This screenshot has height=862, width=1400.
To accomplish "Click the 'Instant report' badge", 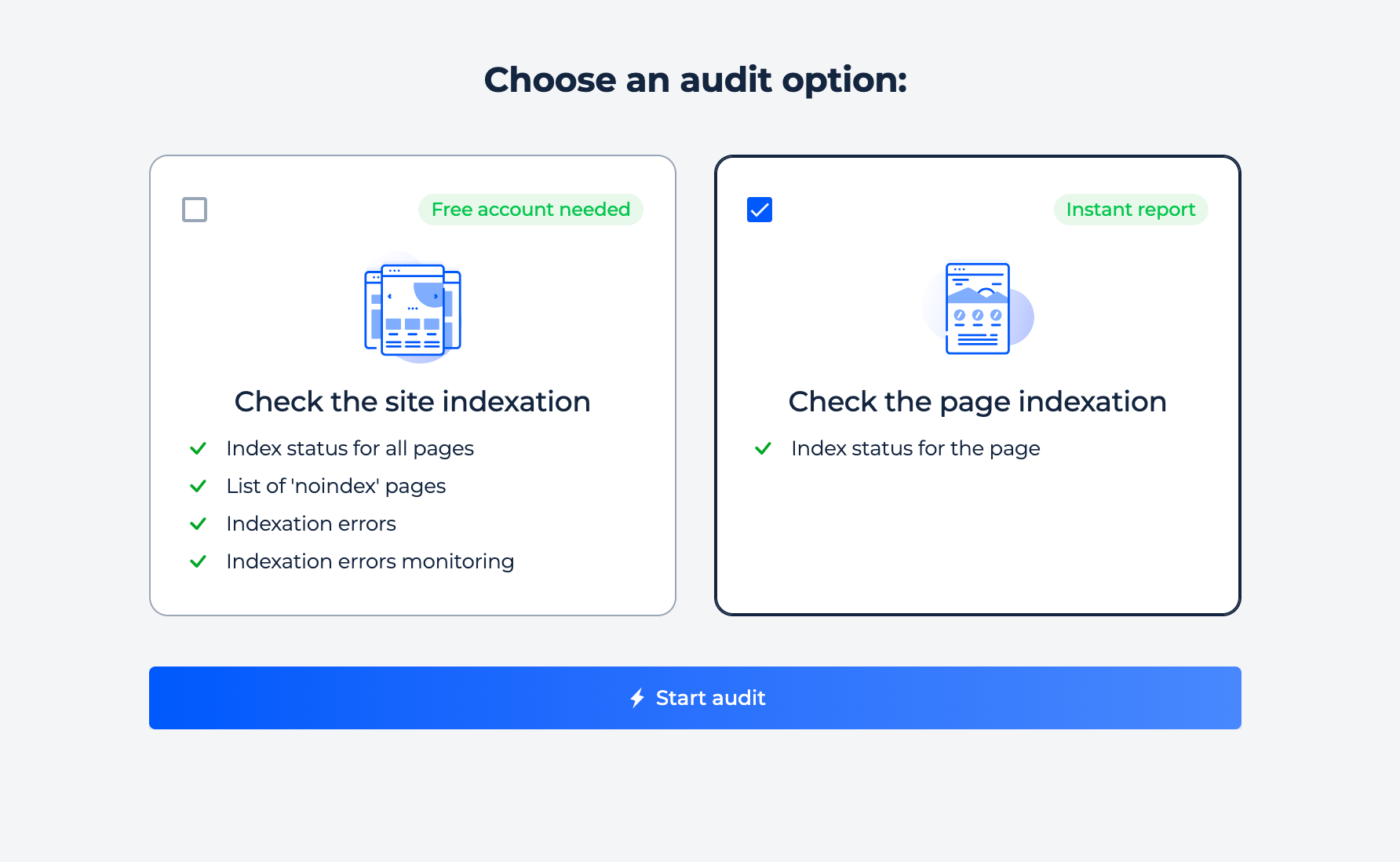I will (x=1131, y=210).
